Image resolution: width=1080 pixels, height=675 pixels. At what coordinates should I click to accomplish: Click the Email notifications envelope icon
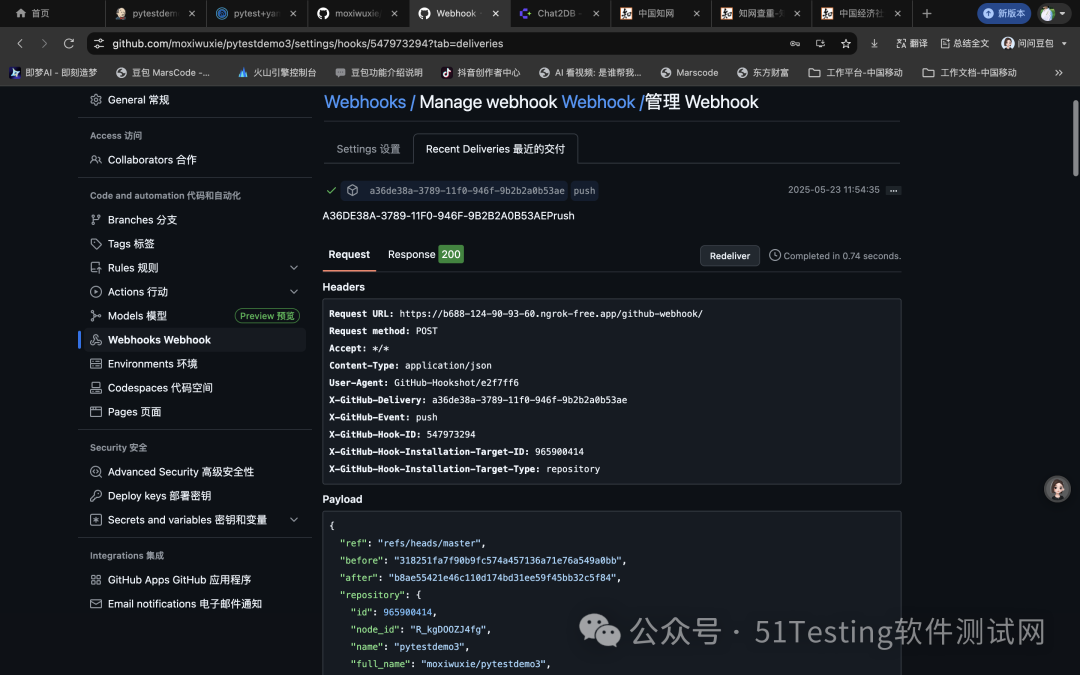tap(96, 604)
